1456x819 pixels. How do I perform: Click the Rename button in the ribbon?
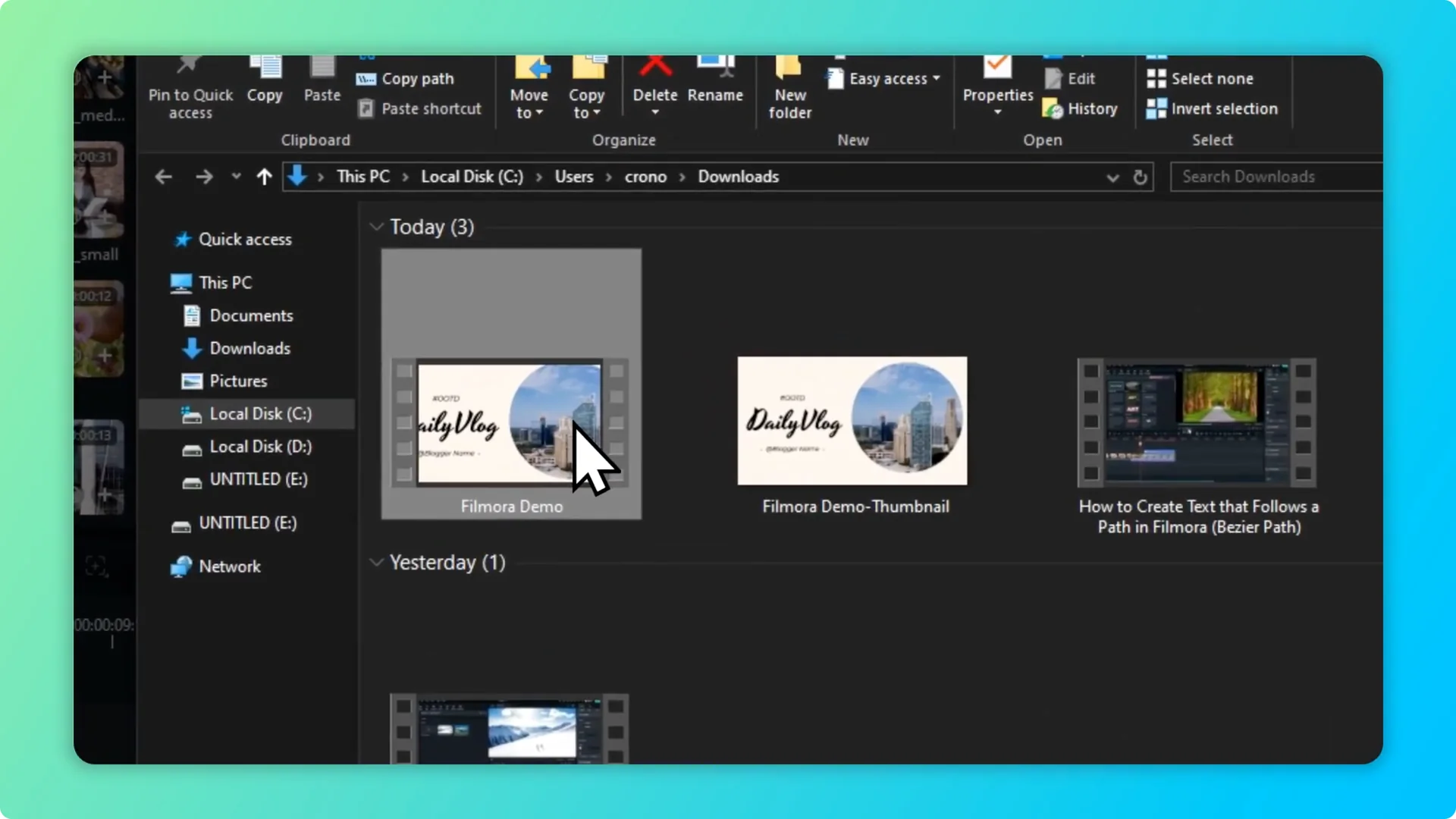click(x=715, y=81)
